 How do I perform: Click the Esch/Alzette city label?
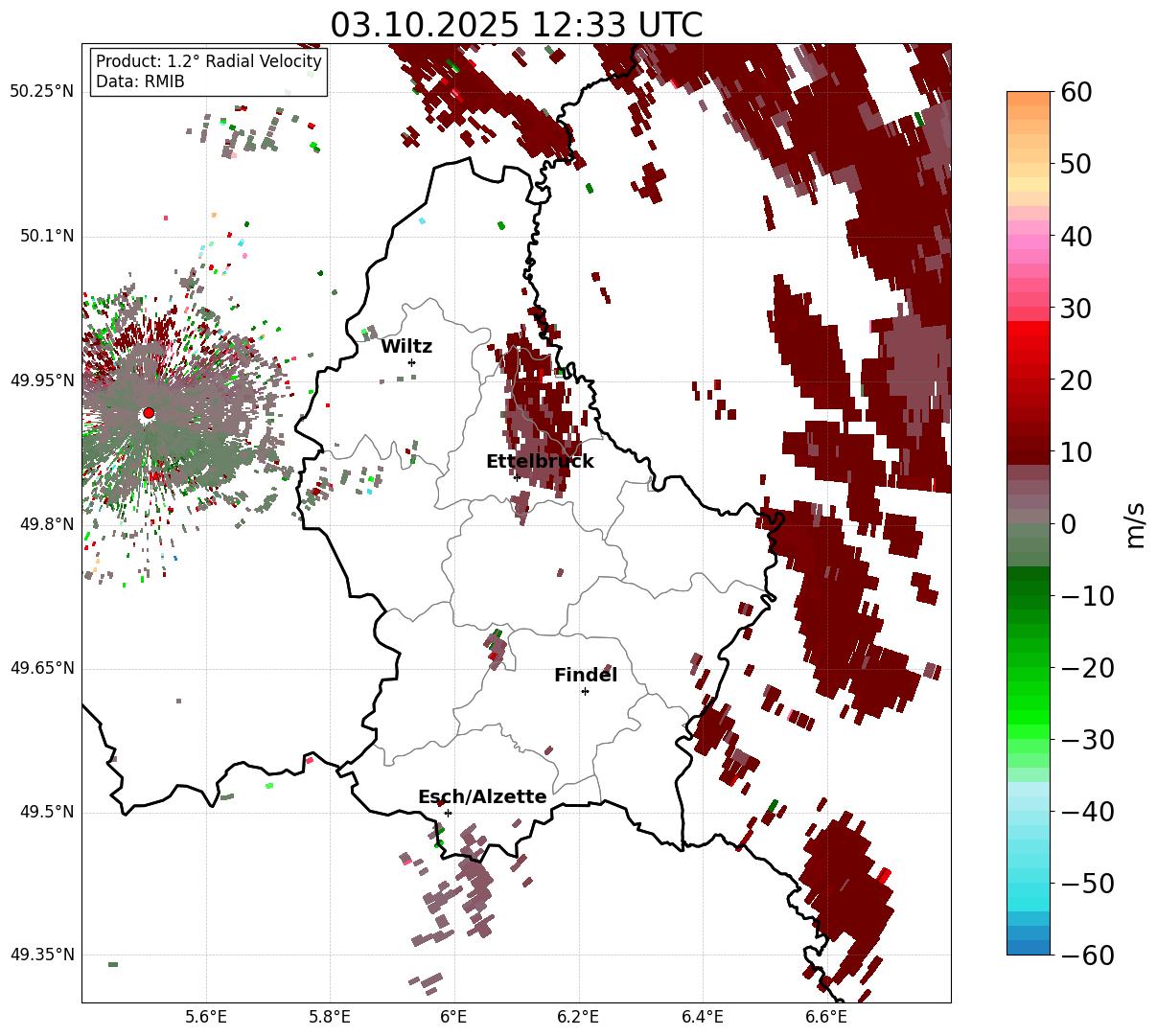(482, 797)
